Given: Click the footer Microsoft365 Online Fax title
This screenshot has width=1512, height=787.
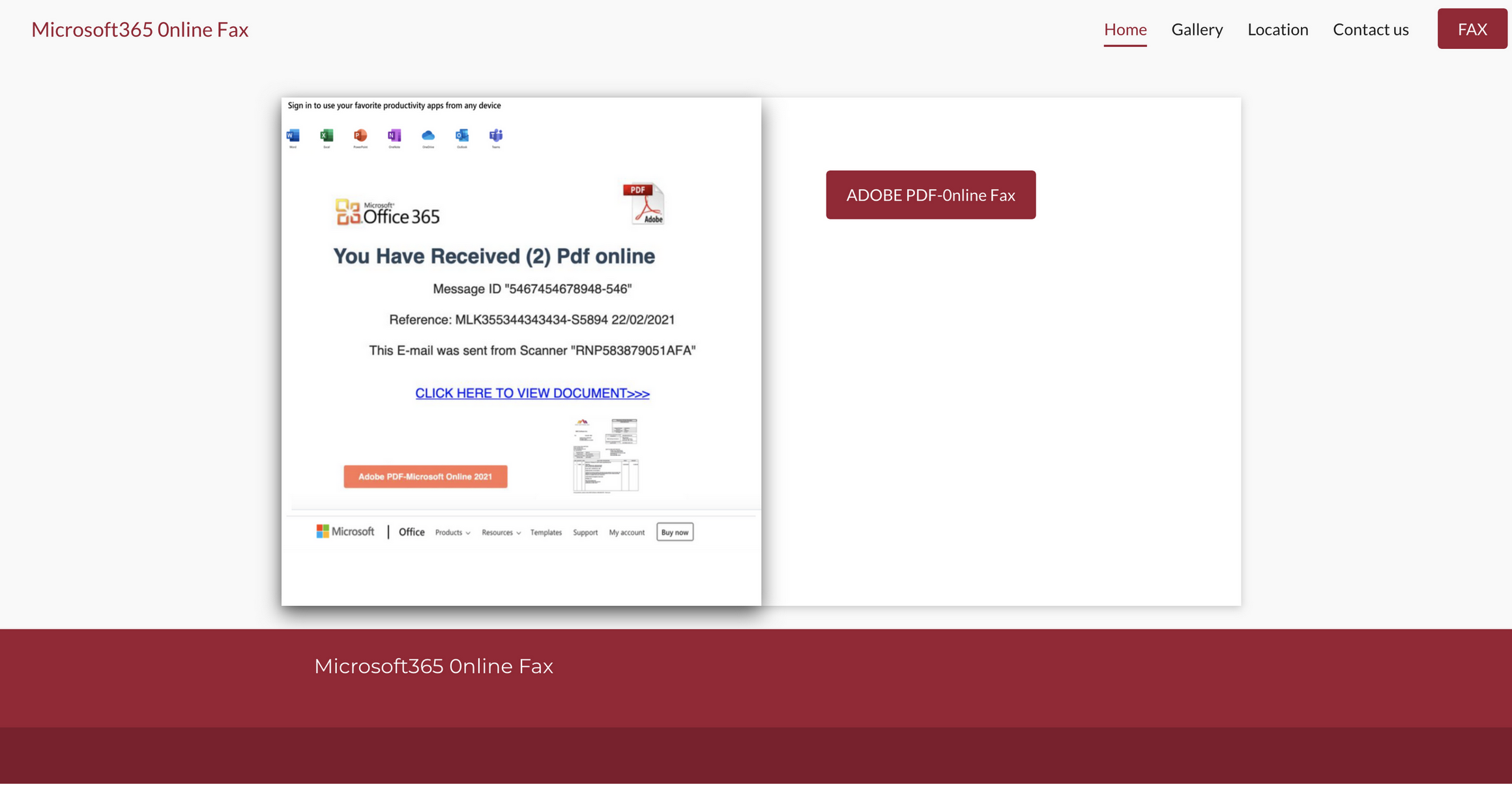Looking at the screenshot, I should 433,666.
